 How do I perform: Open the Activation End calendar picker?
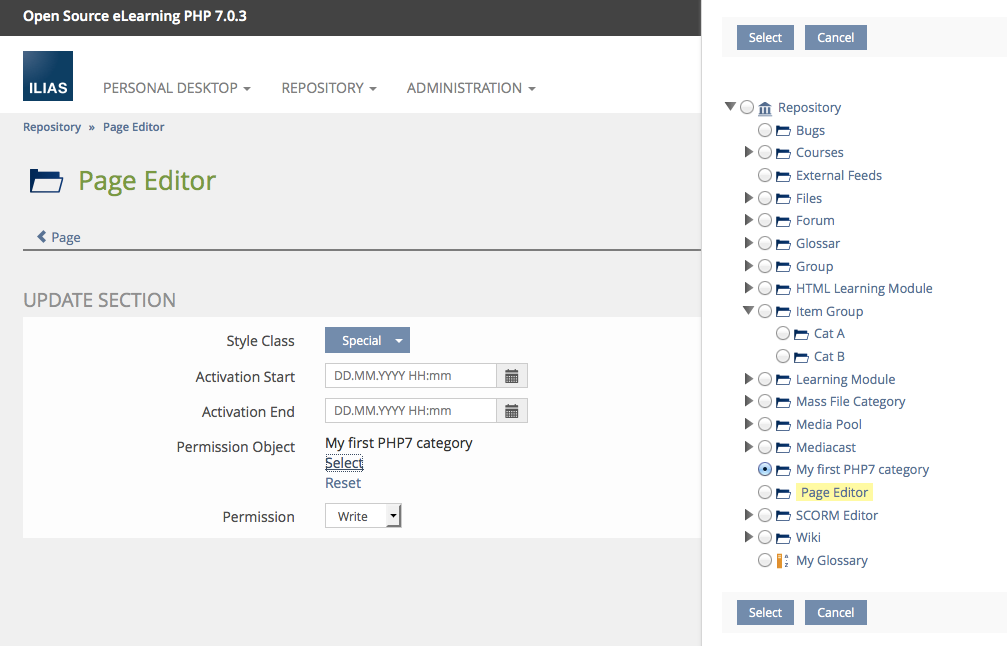coord(512,411)
